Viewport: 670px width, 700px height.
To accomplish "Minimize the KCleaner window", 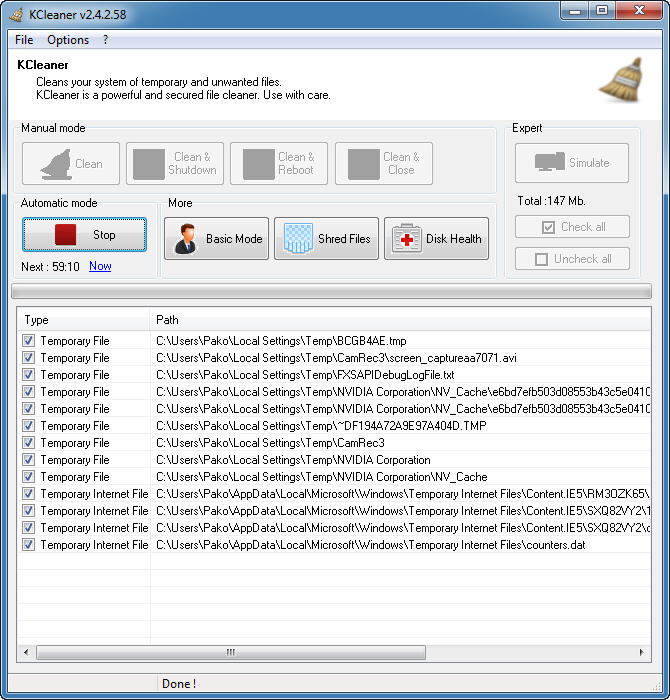I will (x=575, y=10).
